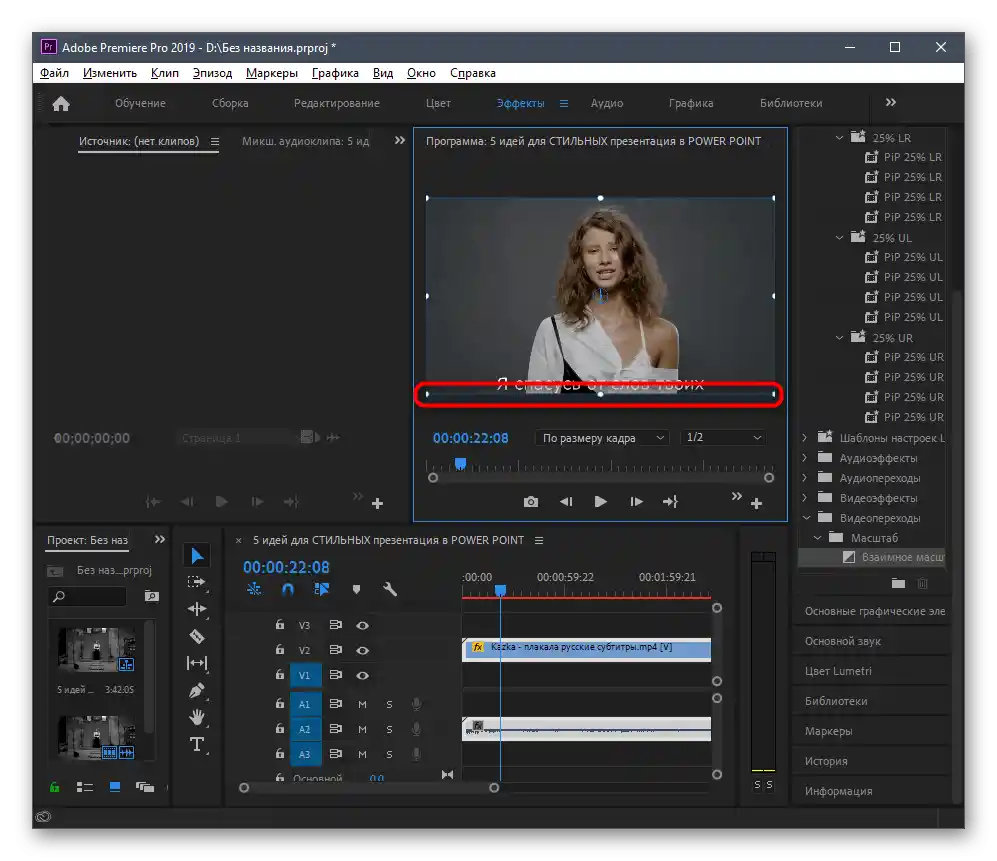Image resolution: width=997 pixels, height=861 pixels.
Task: Click the Home icon in workspace bar
Action: [61, 103]
